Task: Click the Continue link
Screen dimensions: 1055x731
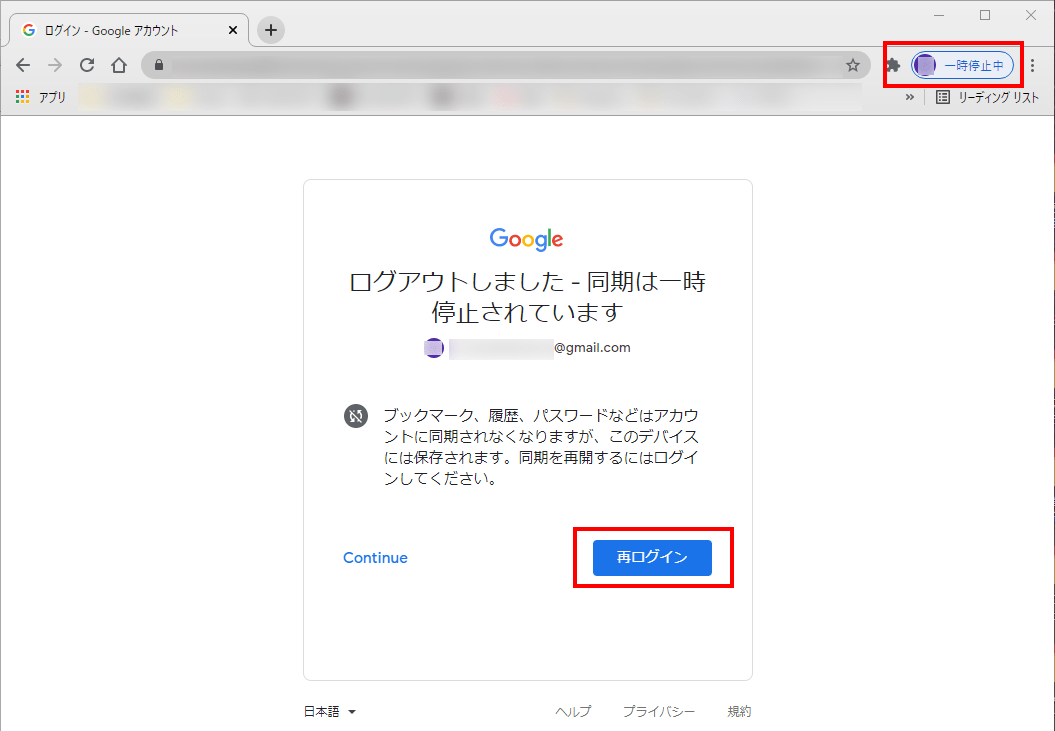Action: coord(375,557)
